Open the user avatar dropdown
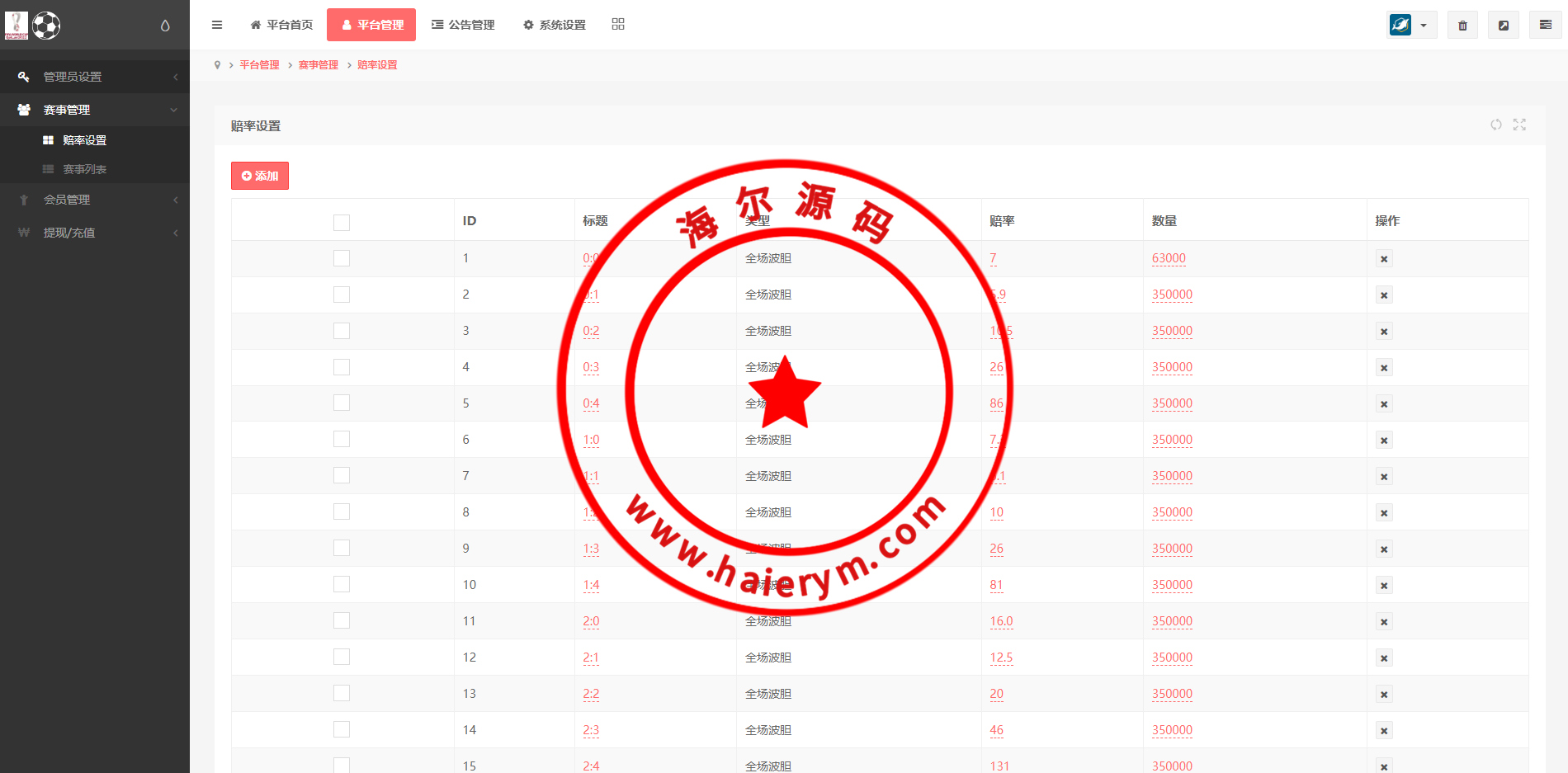1568x773 pixels. (1411, 26)
